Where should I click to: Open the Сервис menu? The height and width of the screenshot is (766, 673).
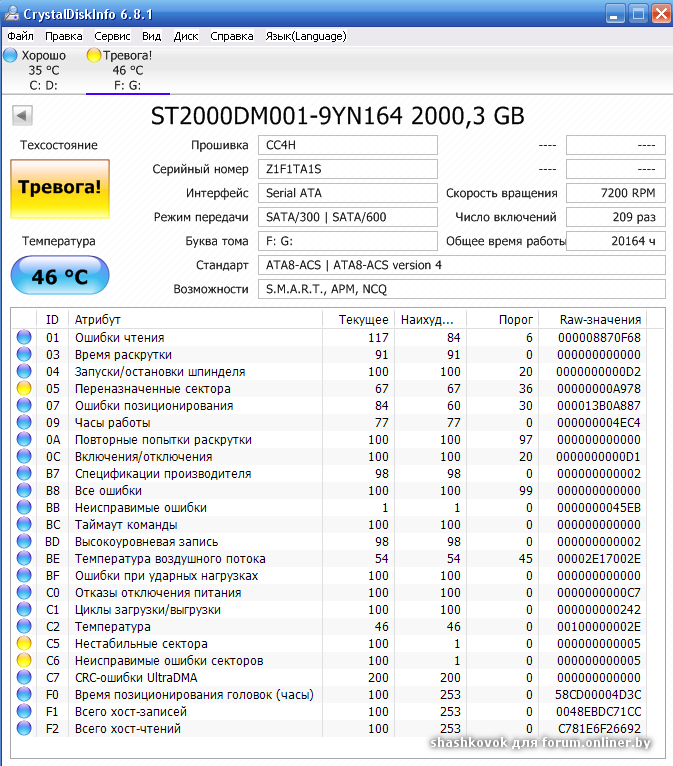111,36
